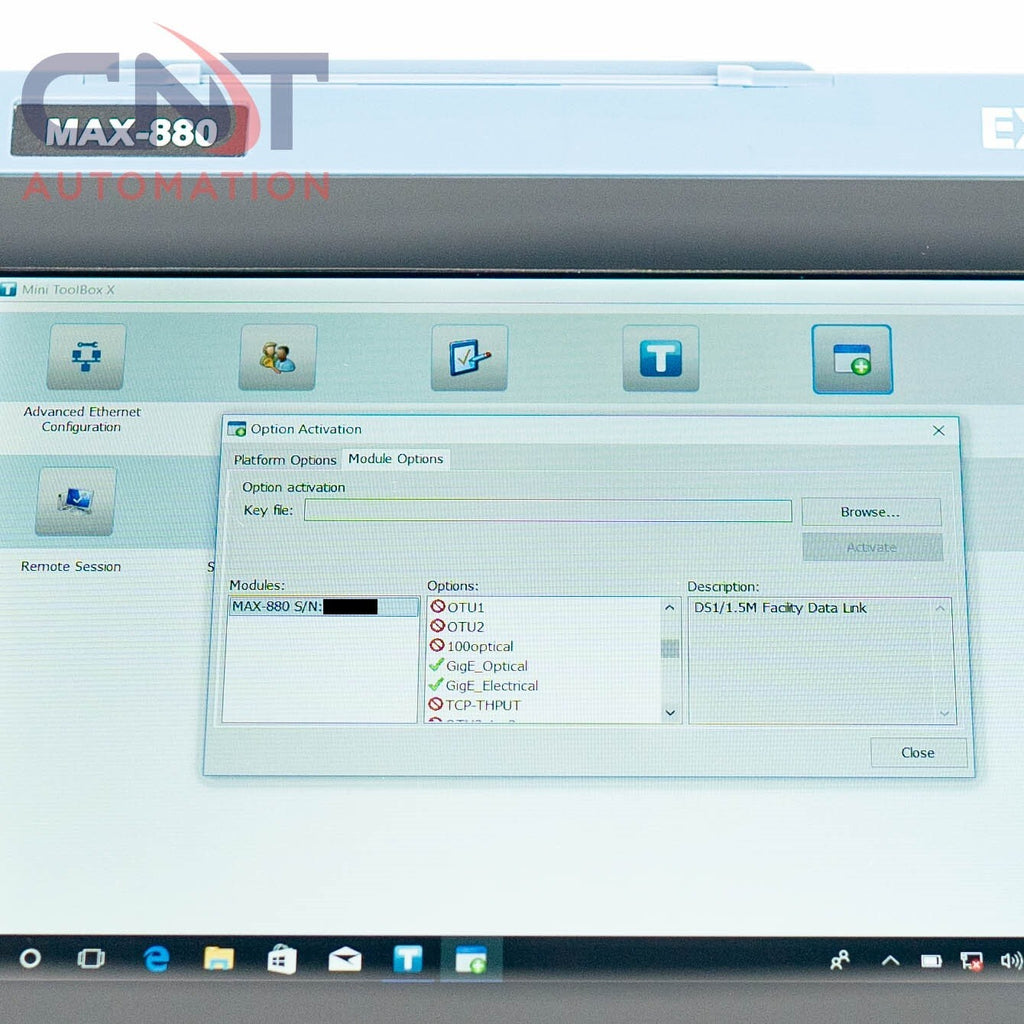Click the Key file input field

point(547,512)
